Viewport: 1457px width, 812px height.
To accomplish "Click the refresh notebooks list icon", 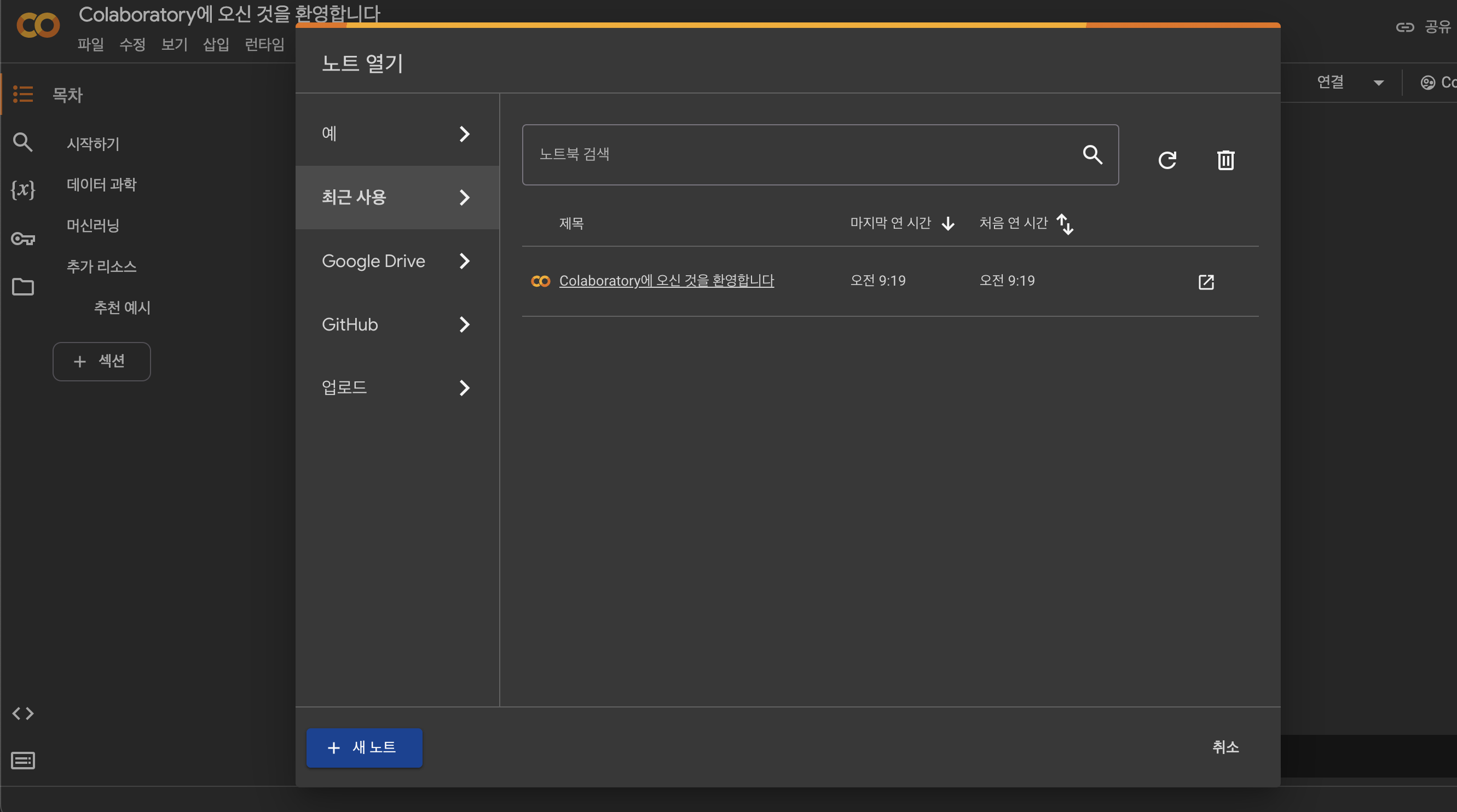I will coord(1167,160).
